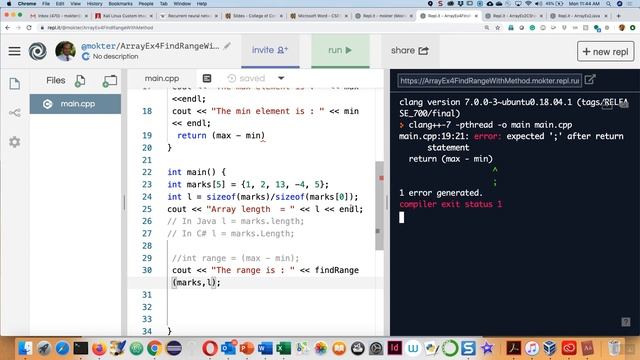Click the help question mark in console
Screen dimensions: 640x360
tap(626, 322)
